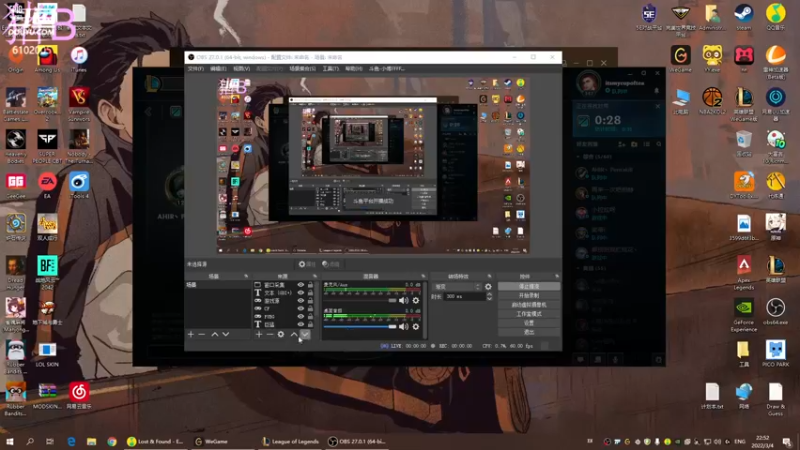Click the 停止推流 stop streaming button
The image size is (800, 450).
tap(529, 286)
